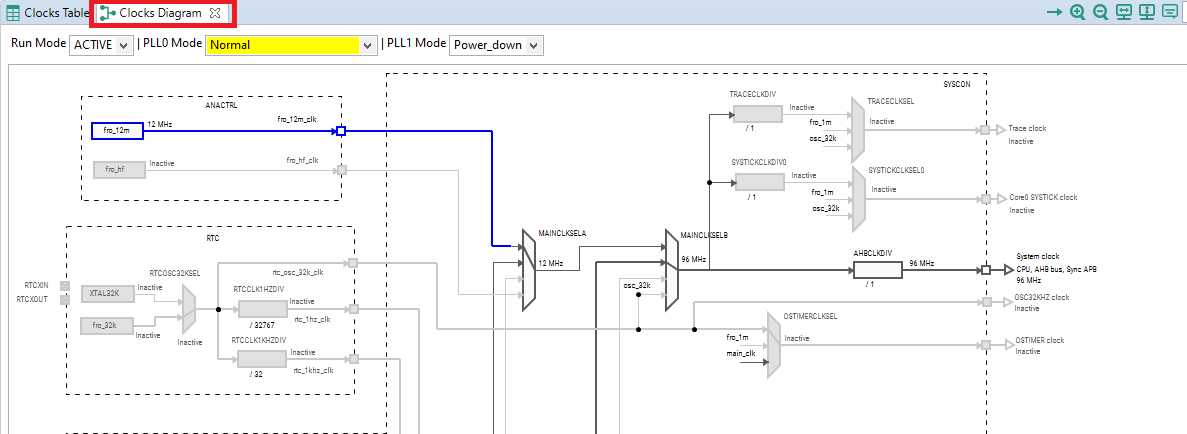Select the XTAL32K oscillator block
Viewport: 1187px width, 434px height.
106,294
